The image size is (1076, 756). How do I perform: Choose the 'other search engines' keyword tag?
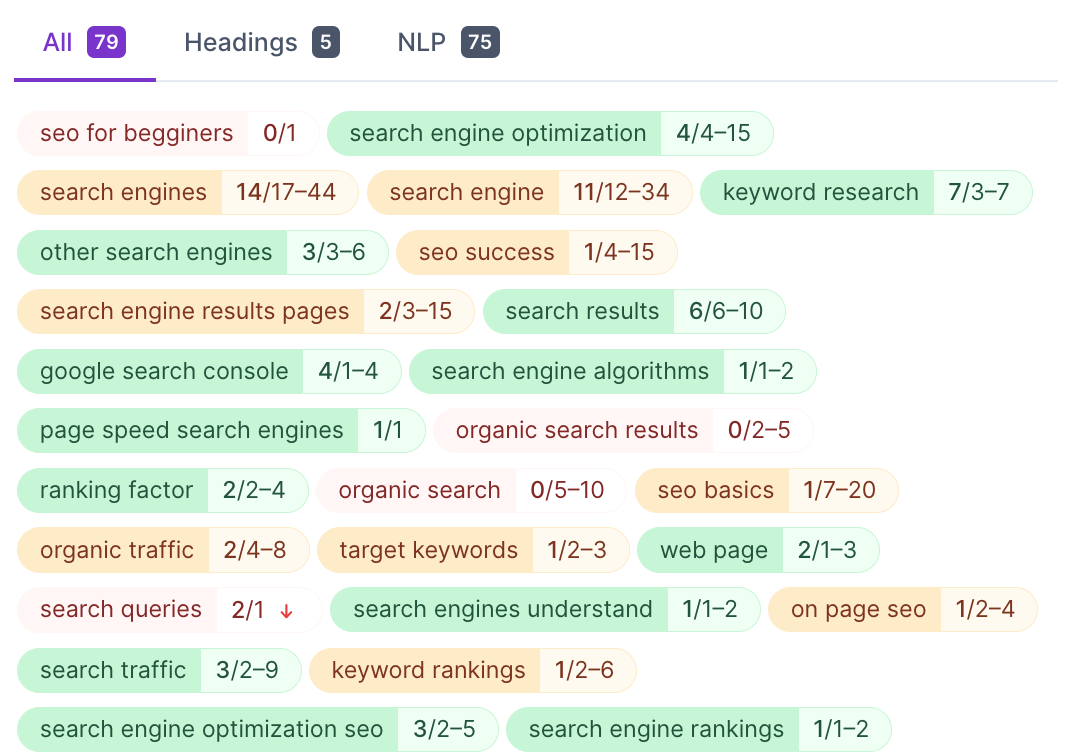pyautogui.click(x=156, y=253)
